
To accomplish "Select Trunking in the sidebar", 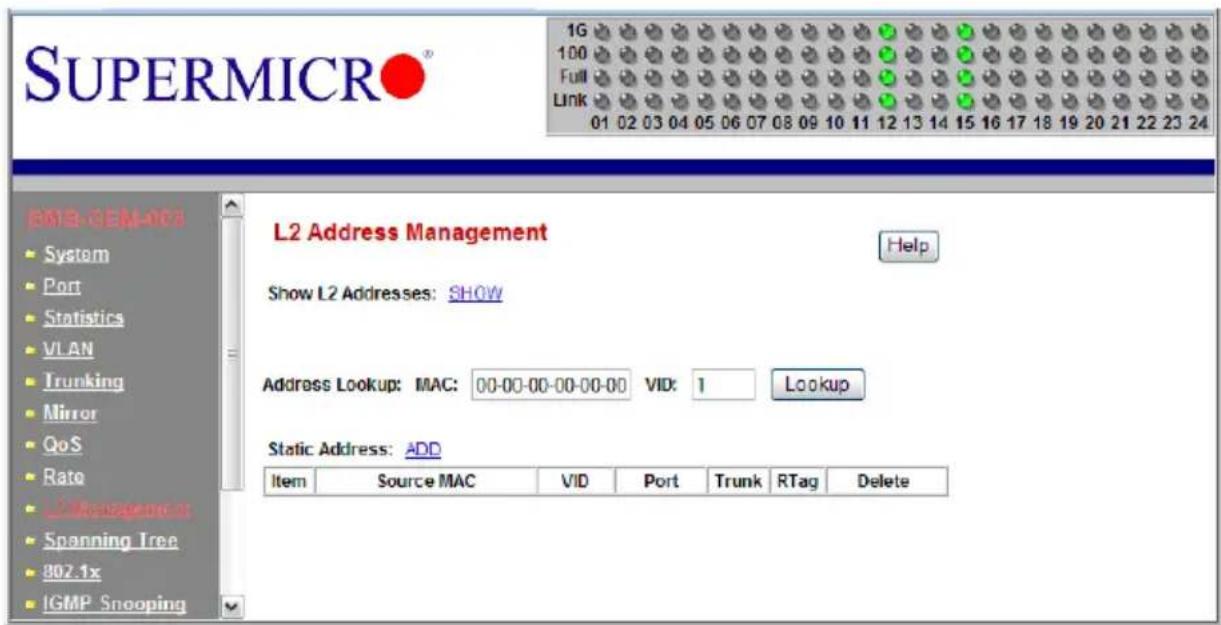I will pos(83,381).
